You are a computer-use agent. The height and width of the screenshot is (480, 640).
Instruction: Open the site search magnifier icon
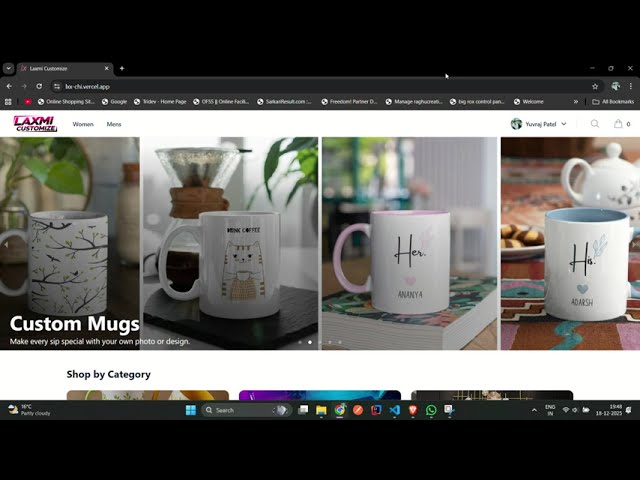pyautogui.click(x=595, y=124)
